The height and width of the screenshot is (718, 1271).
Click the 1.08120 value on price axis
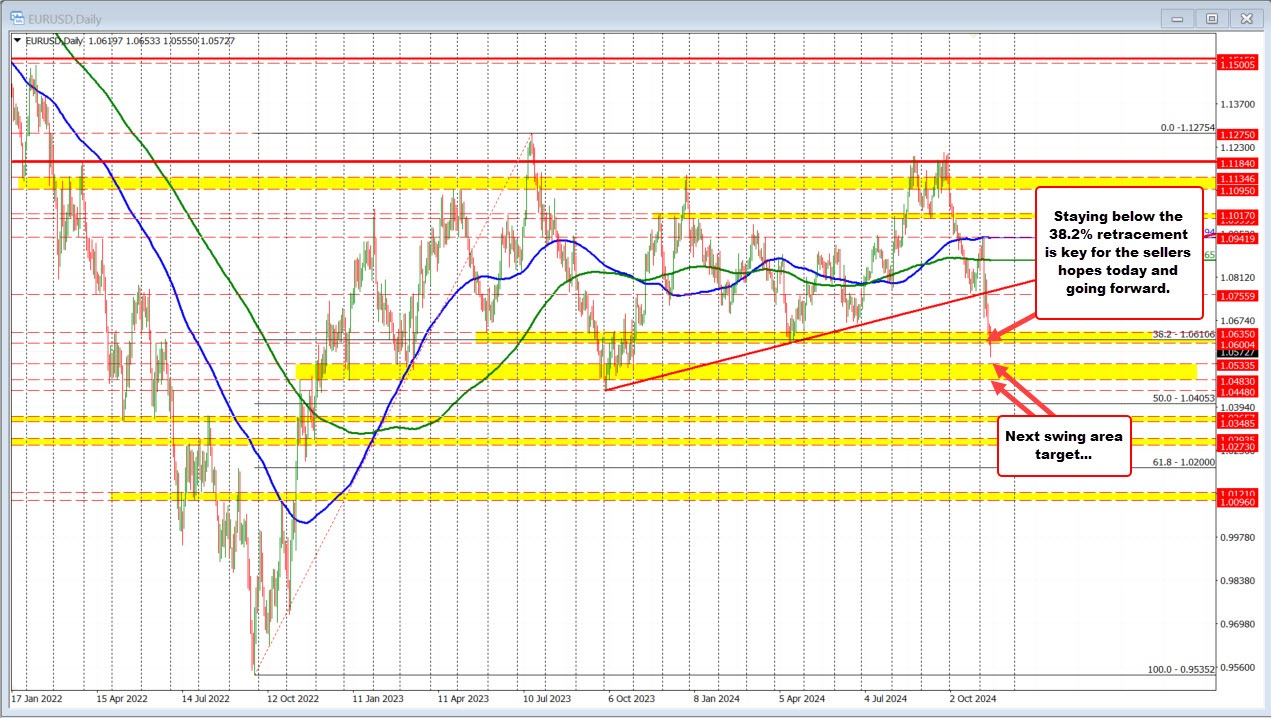click(x=1236, y=278)
